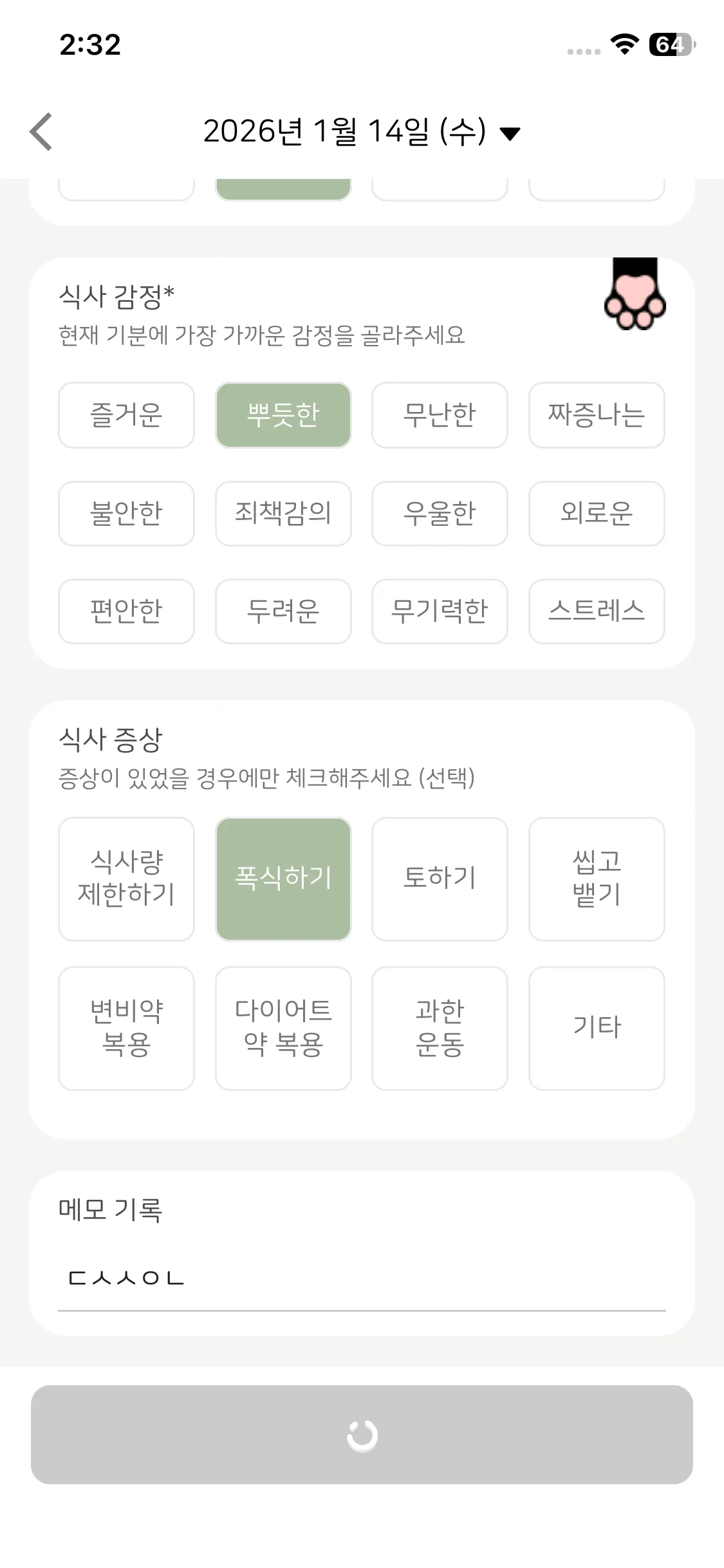Select the 기타 symptom option
This screenshot has height=1568, width=724.
pyautogui.click(x=597, y=1028)
